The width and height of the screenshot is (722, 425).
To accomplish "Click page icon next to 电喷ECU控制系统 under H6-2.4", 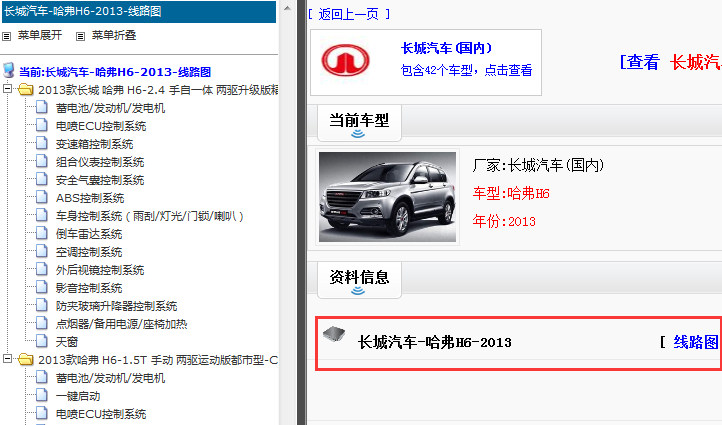I will pos(42,125).
